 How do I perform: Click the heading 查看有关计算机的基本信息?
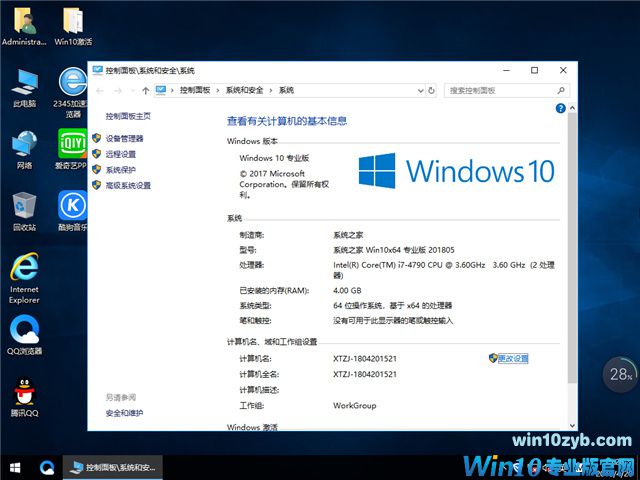(x=287, y=121)
